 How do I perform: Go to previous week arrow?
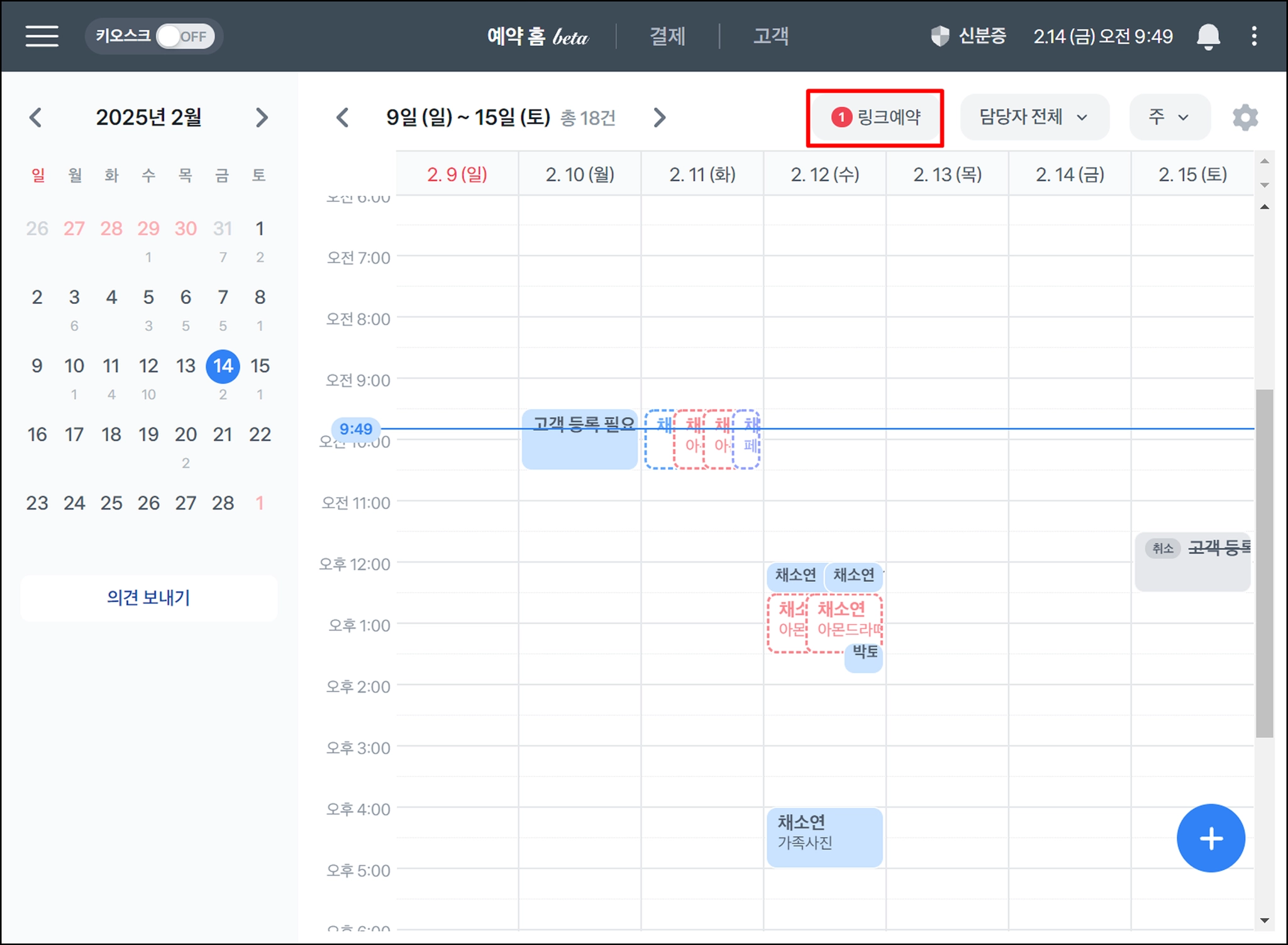343,118
